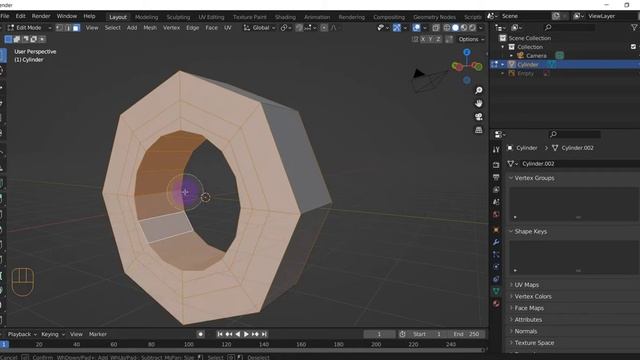Jump to the timeline start frame
The image size is (640, 360).
(220, 334)
